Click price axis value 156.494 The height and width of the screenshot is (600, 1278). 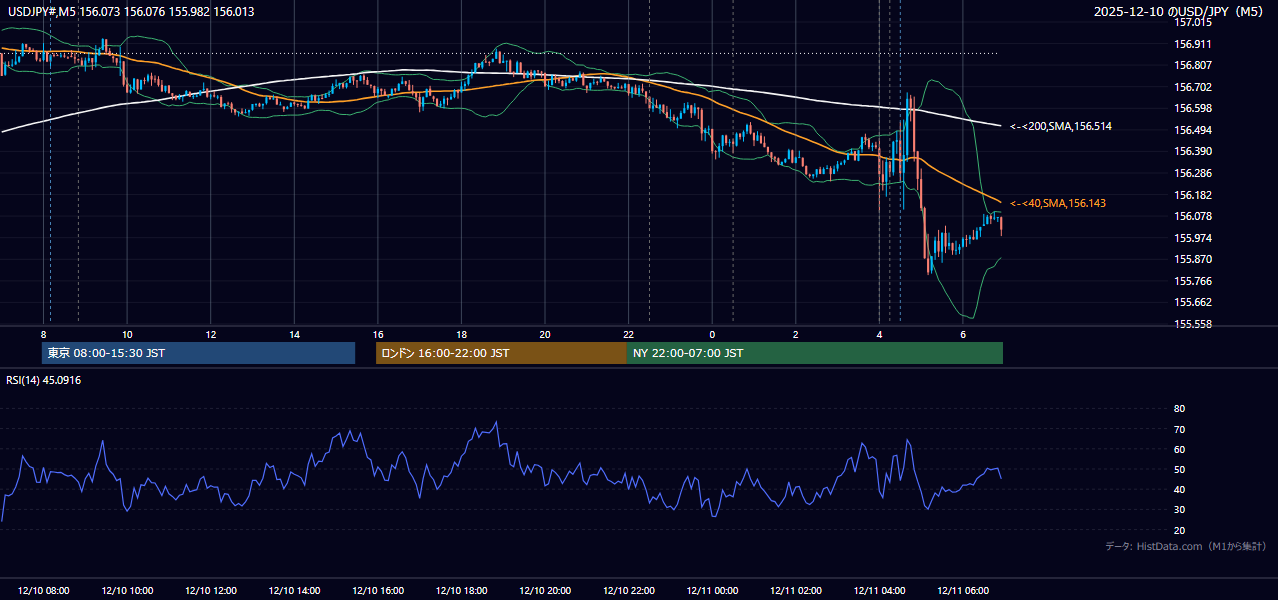[1193, 130]
